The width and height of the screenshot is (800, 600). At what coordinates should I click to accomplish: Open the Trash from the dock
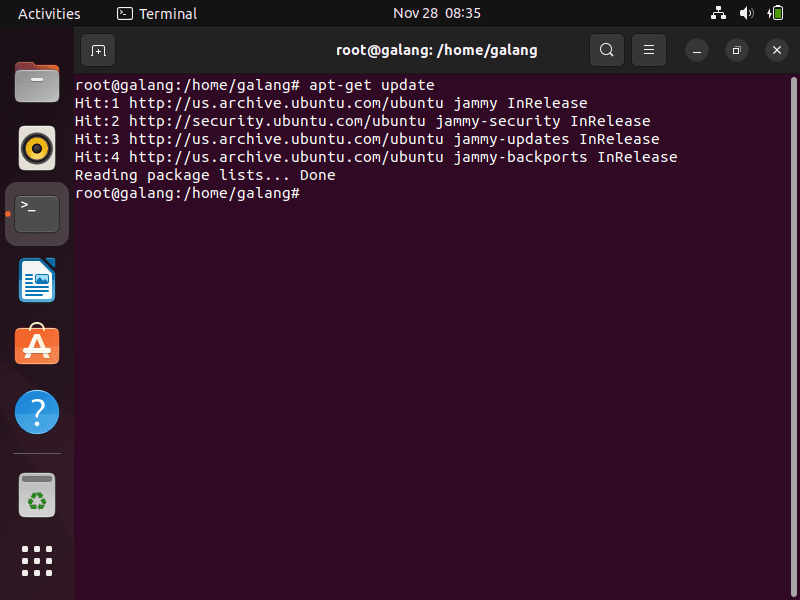37,495
